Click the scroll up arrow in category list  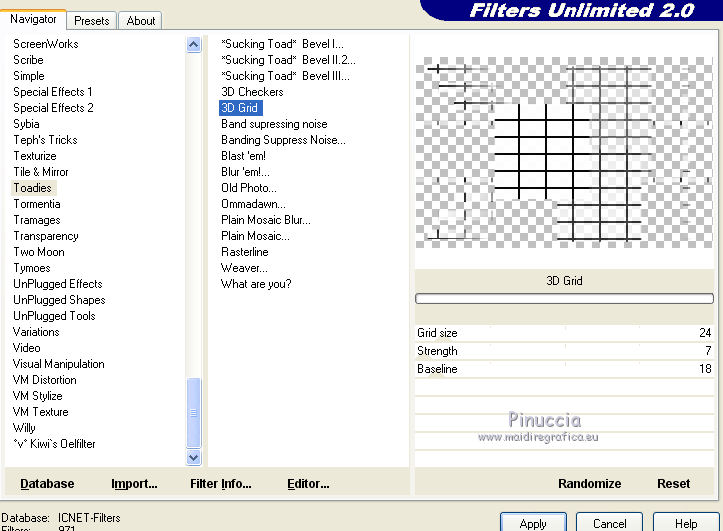coord(194,45)
